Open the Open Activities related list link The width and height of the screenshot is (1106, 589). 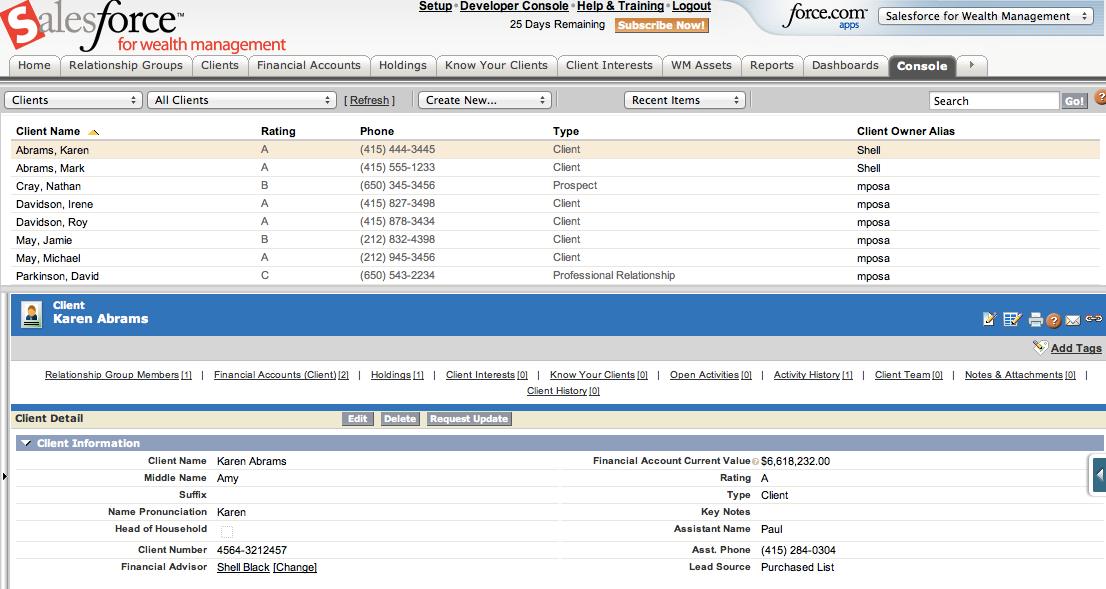(x=711, y=375)
